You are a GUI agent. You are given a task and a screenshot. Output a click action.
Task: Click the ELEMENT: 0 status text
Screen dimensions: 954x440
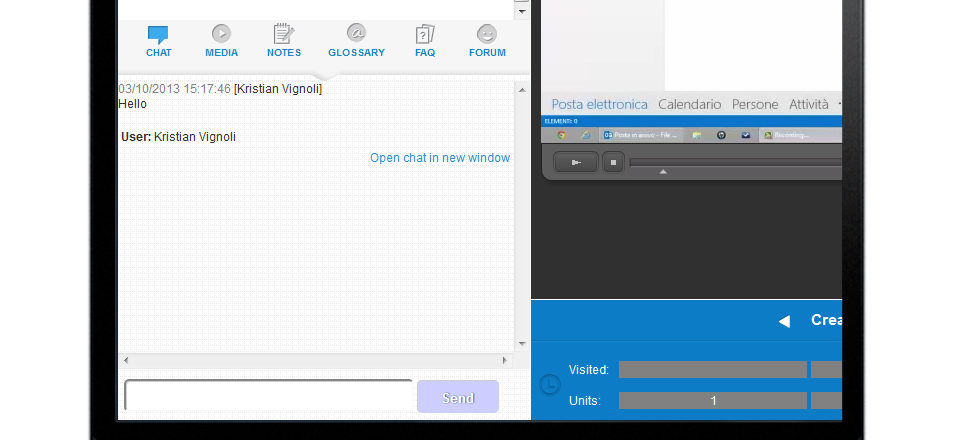pos(561,121)
